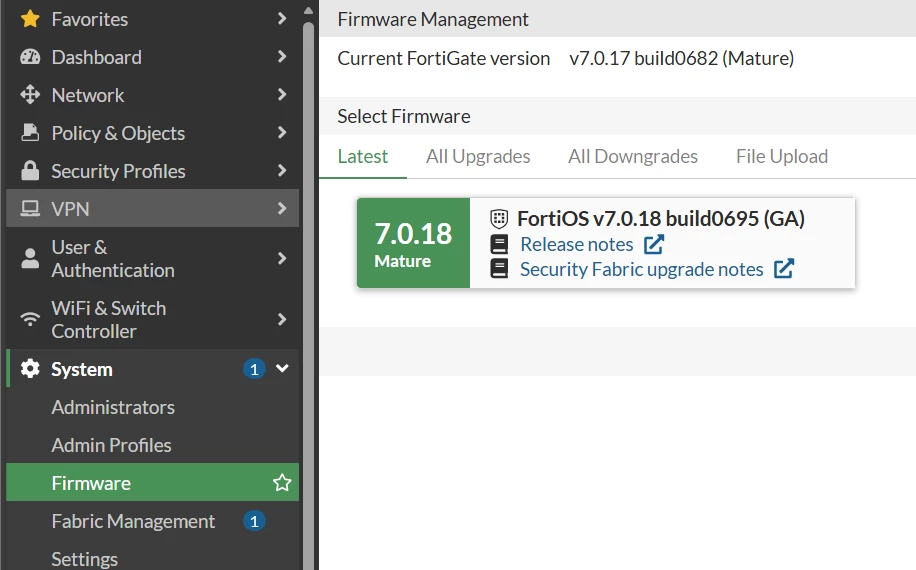Image resolution: width=916 pixels, height=570 pixels.
Task: Open the Policy & Objects label
Action: pos(118,133)
